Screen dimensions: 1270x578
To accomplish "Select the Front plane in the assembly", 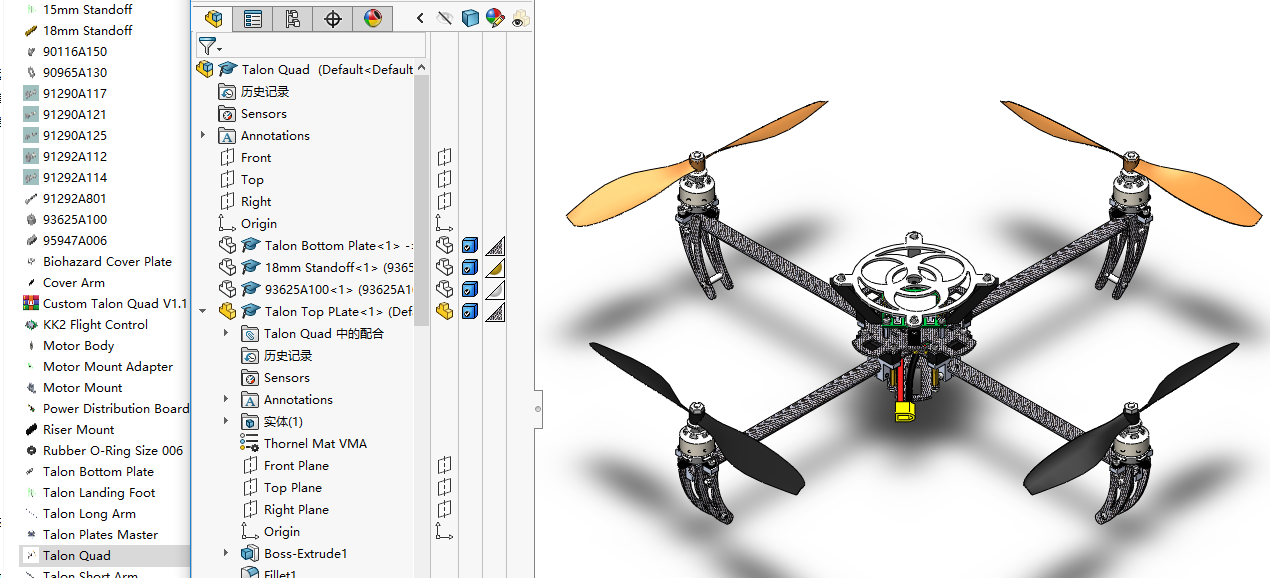I will click(256, 157).
